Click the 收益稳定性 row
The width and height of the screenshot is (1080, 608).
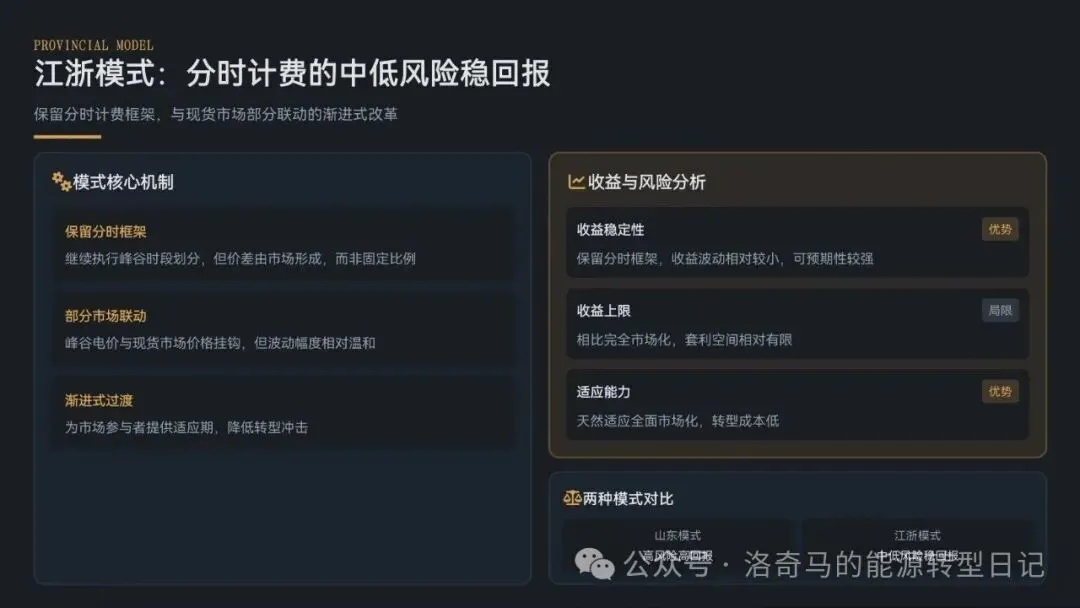click(x=797, y=242)
